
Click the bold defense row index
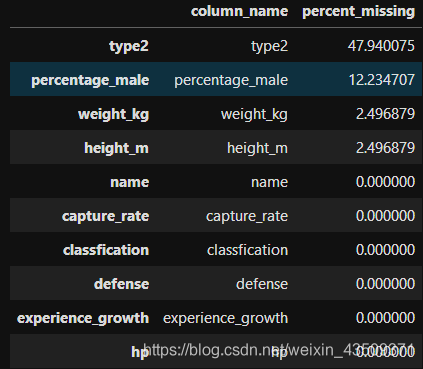point(121,284)
